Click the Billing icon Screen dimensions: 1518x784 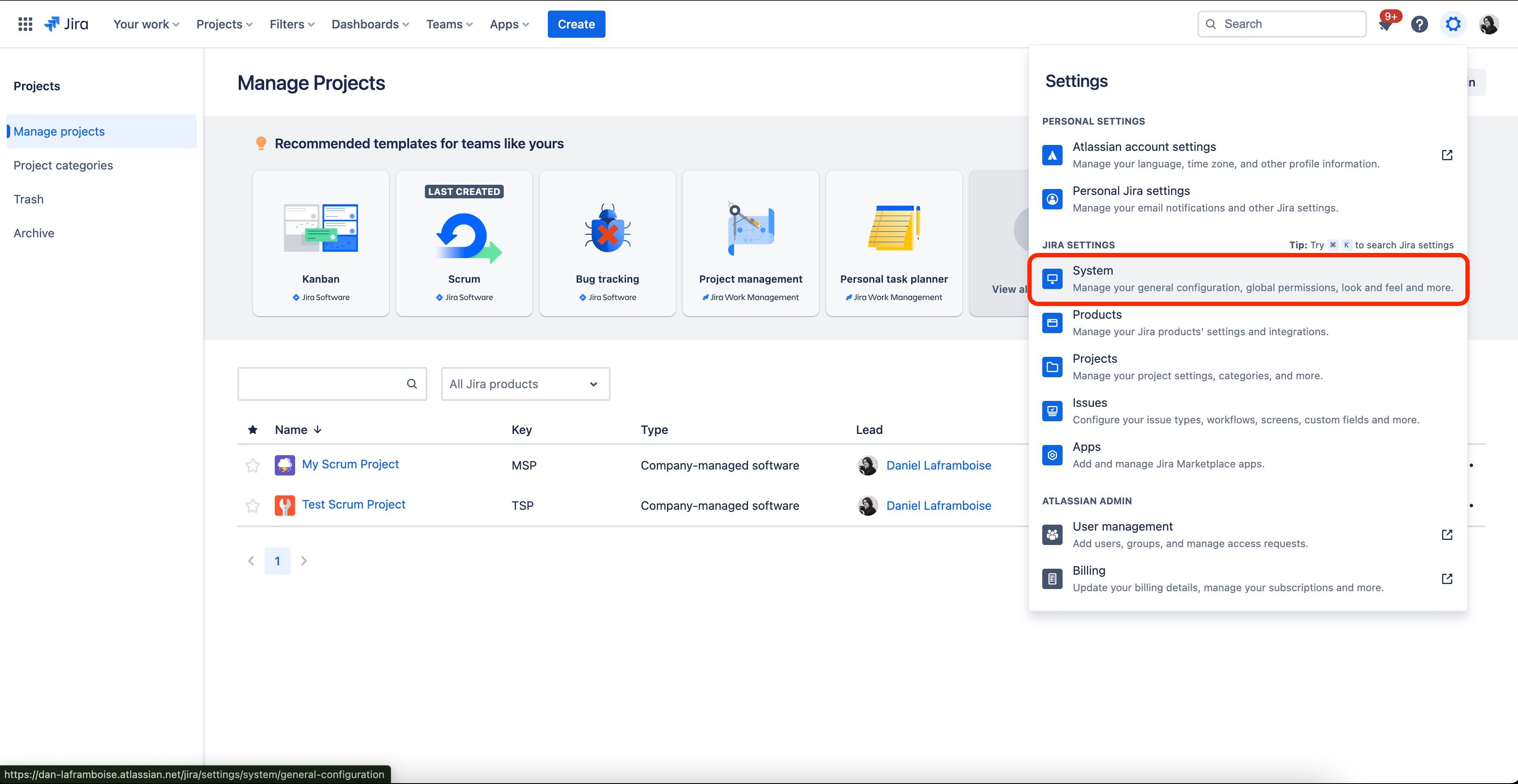1052,579
